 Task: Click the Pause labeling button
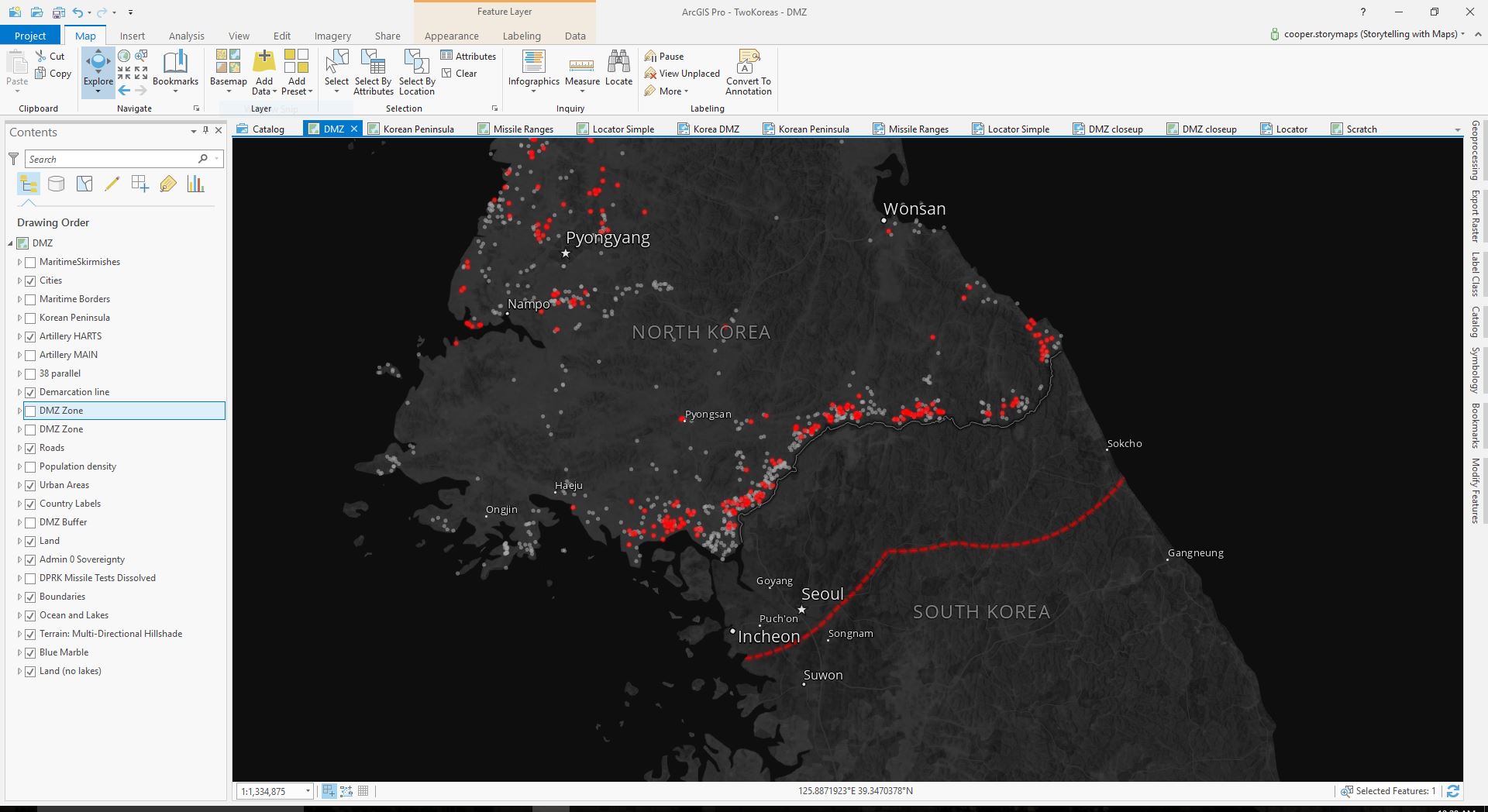[664, 56]
